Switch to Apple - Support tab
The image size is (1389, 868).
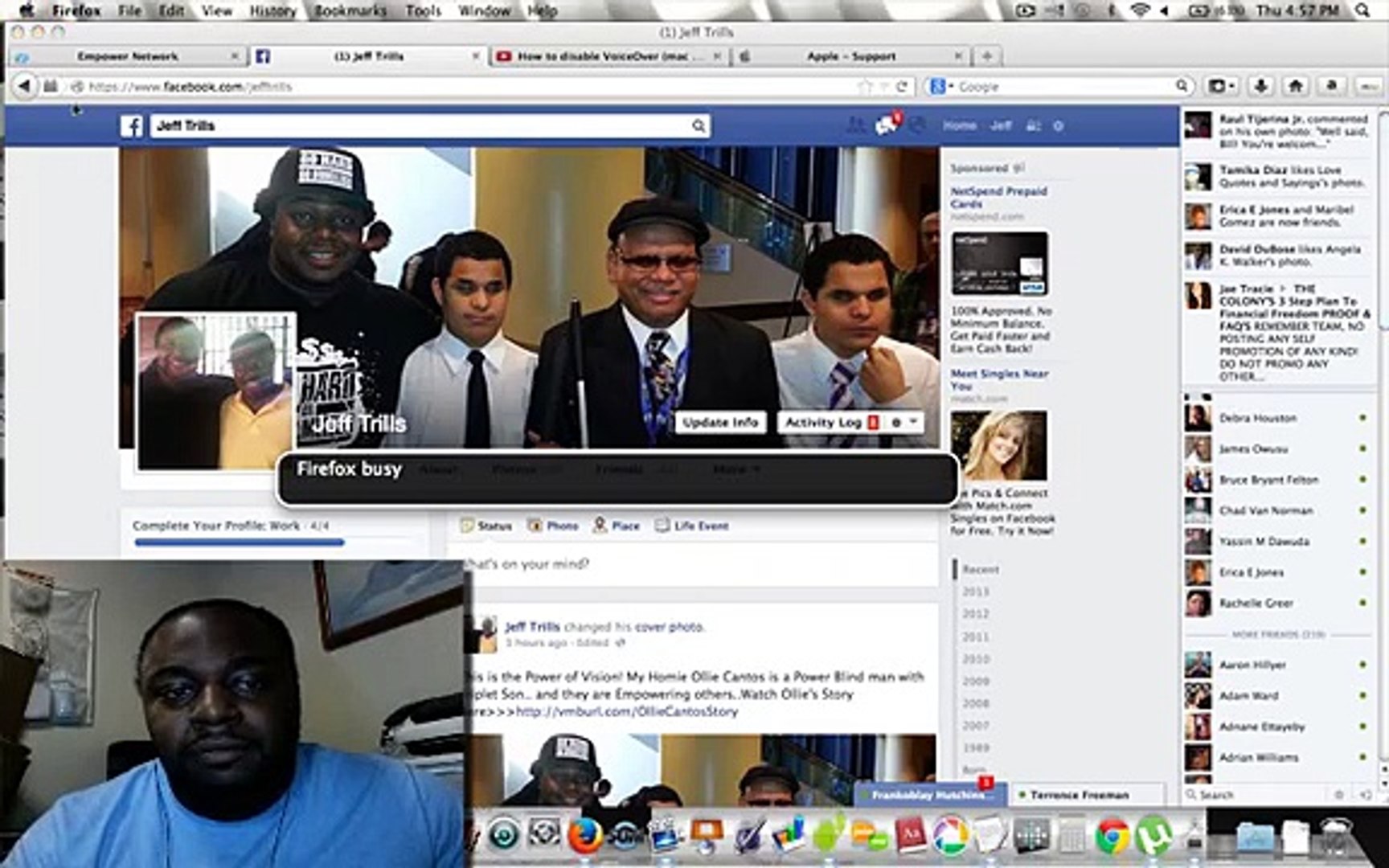pyautogui.click(x=850, y=56)
